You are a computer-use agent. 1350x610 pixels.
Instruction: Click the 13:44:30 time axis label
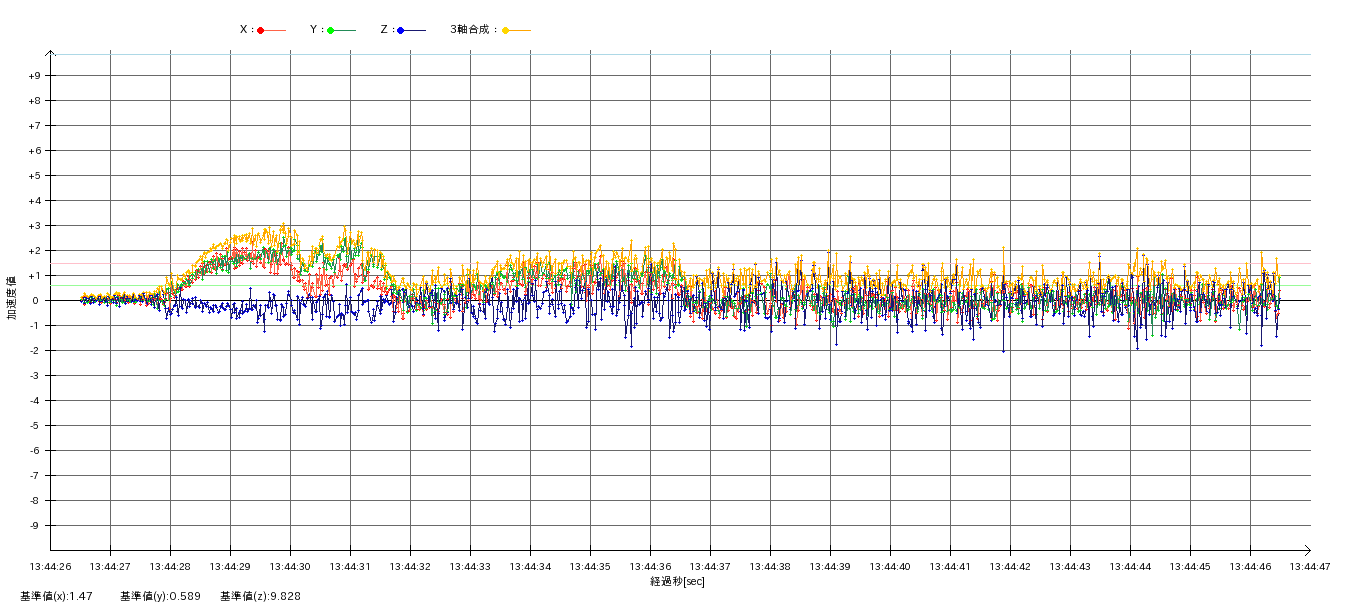point(290,567)
